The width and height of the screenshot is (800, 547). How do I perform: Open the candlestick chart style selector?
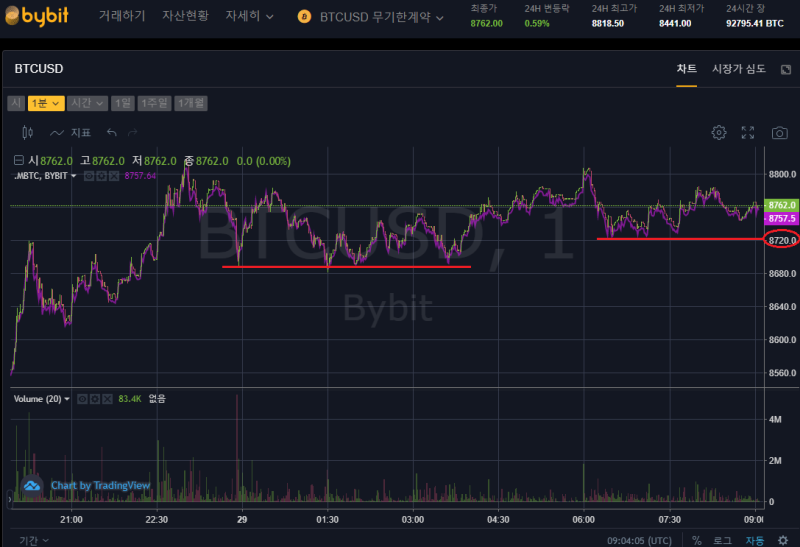(x=28, y=132)
